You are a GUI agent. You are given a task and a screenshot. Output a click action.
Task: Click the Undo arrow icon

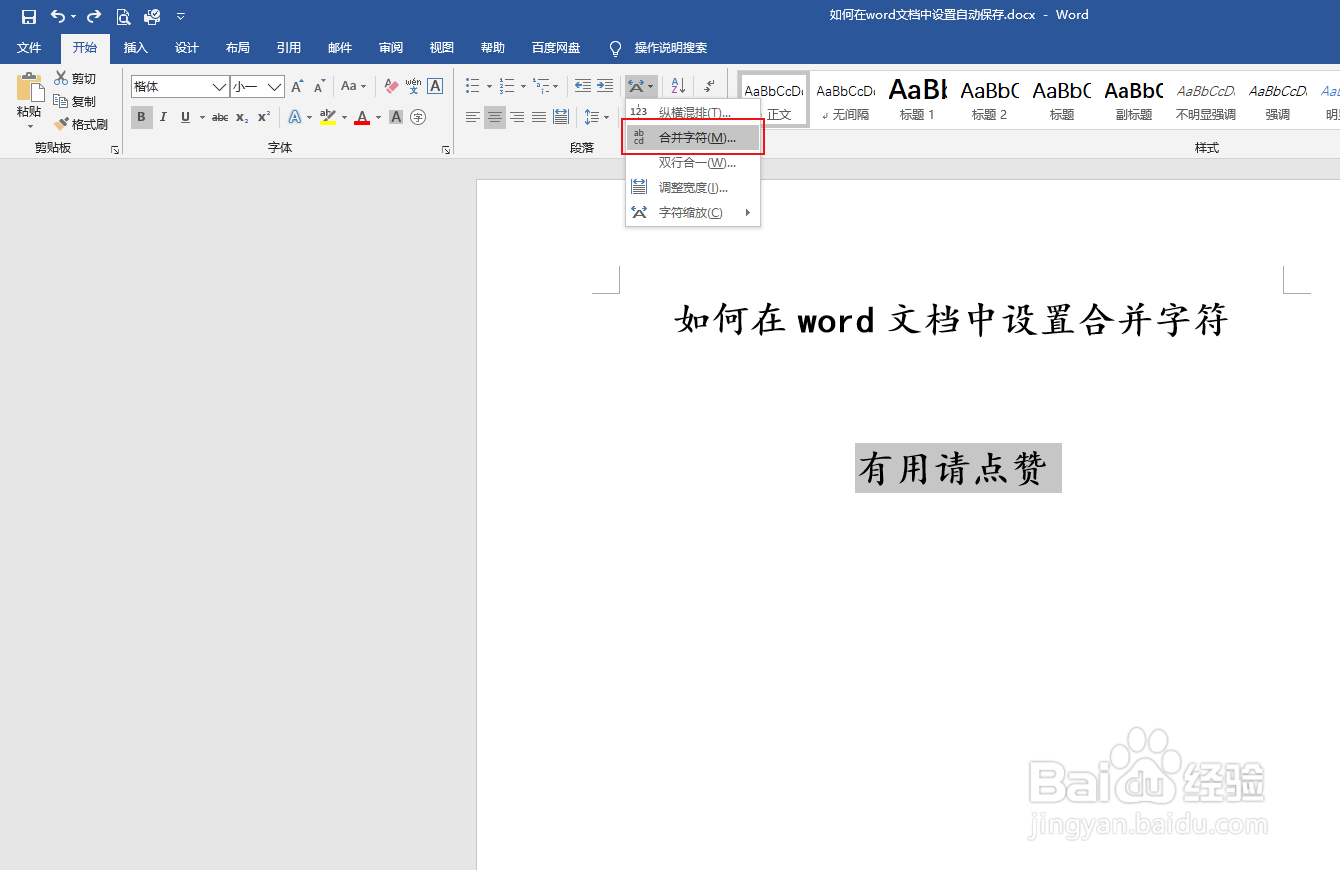point(58,16)
